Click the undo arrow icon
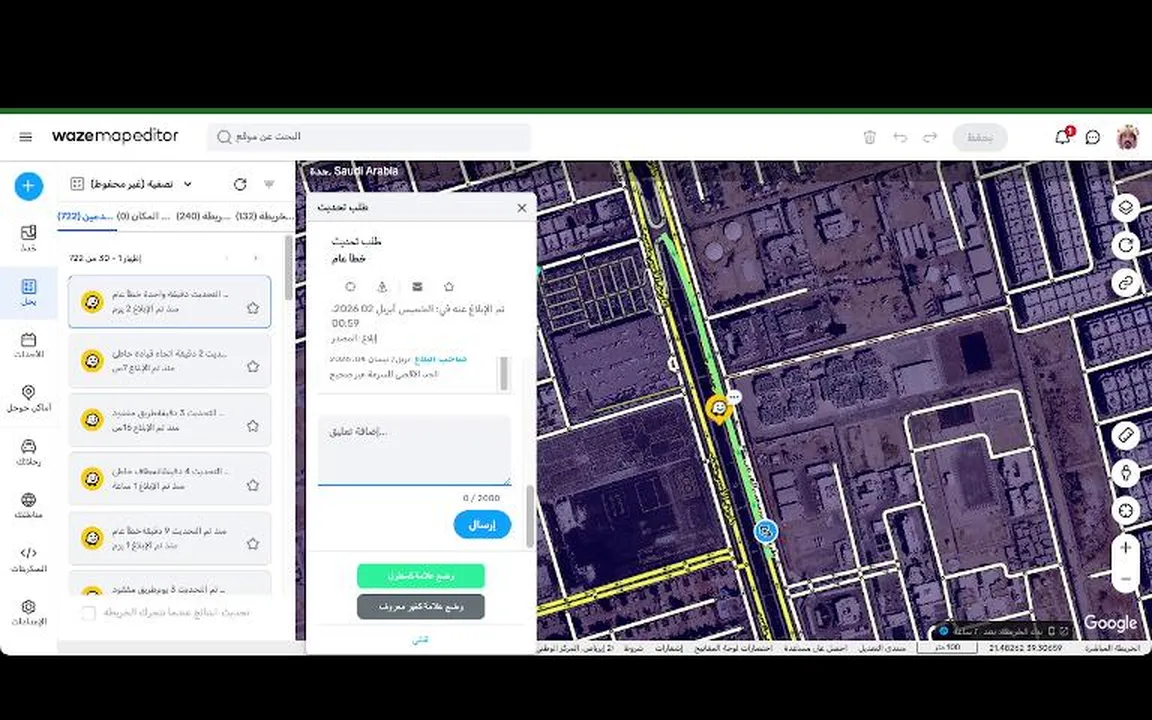 (x=900, y=137)
